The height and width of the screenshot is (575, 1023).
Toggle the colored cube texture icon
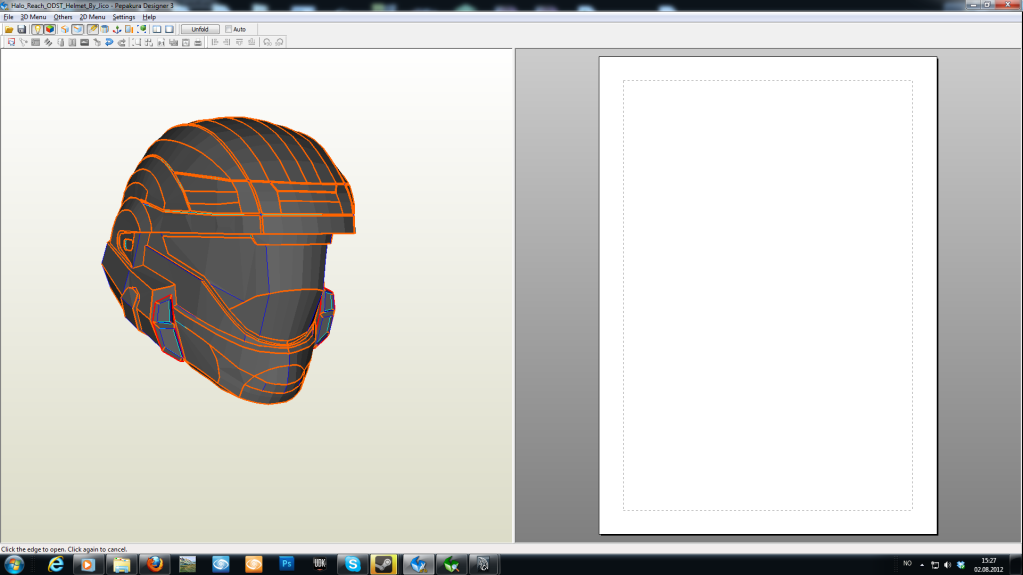pyautogui.click(x=50, y=29)
